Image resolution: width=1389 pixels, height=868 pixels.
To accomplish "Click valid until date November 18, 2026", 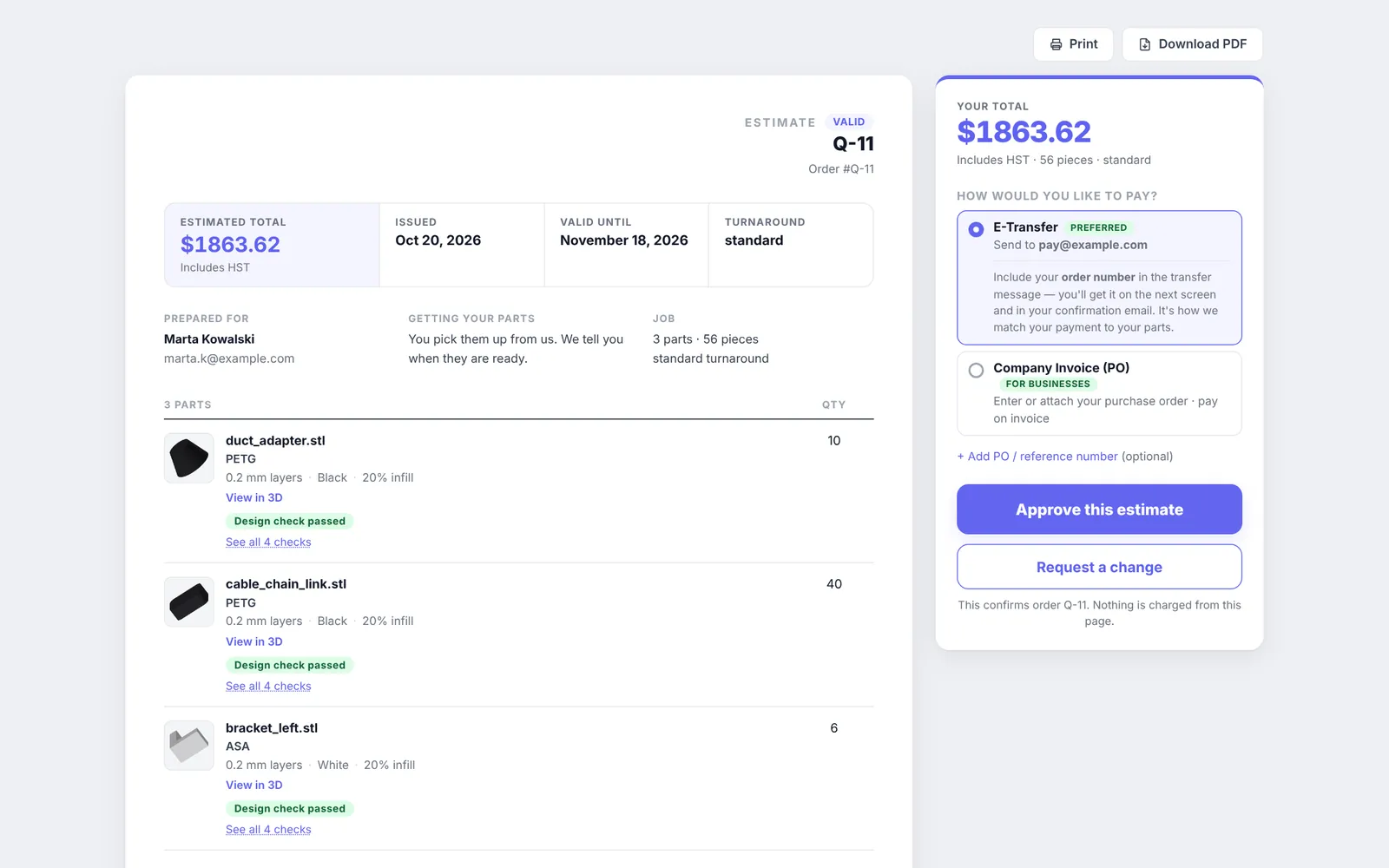I will pos(624,240).
